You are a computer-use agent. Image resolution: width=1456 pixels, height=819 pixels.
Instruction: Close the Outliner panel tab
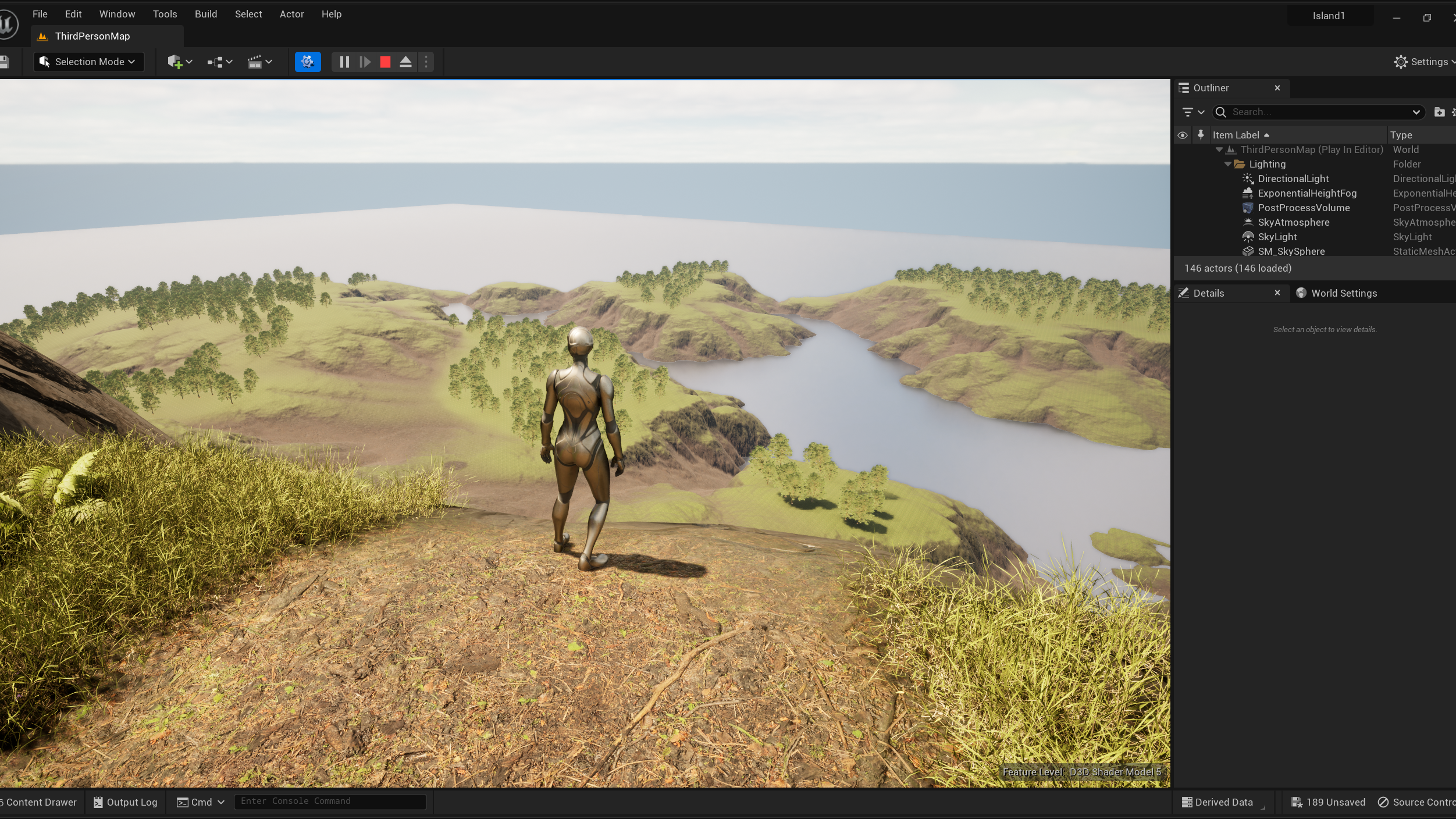[1277, 88]
